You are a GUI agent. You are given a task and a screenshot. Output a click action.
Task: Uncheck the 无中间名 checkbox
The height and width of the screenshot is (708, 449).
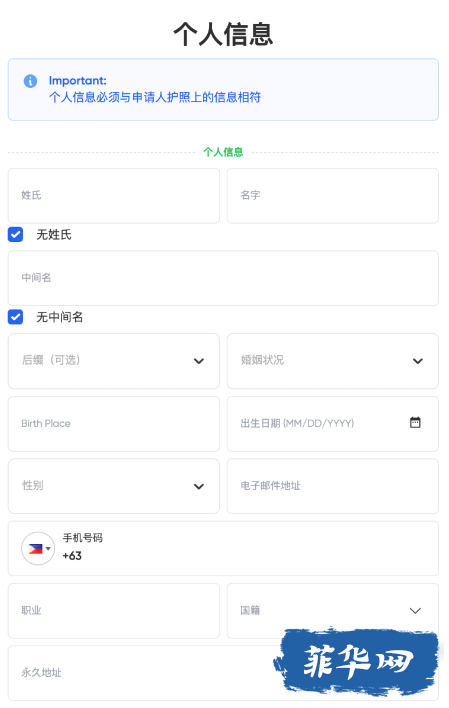point(15,317)
